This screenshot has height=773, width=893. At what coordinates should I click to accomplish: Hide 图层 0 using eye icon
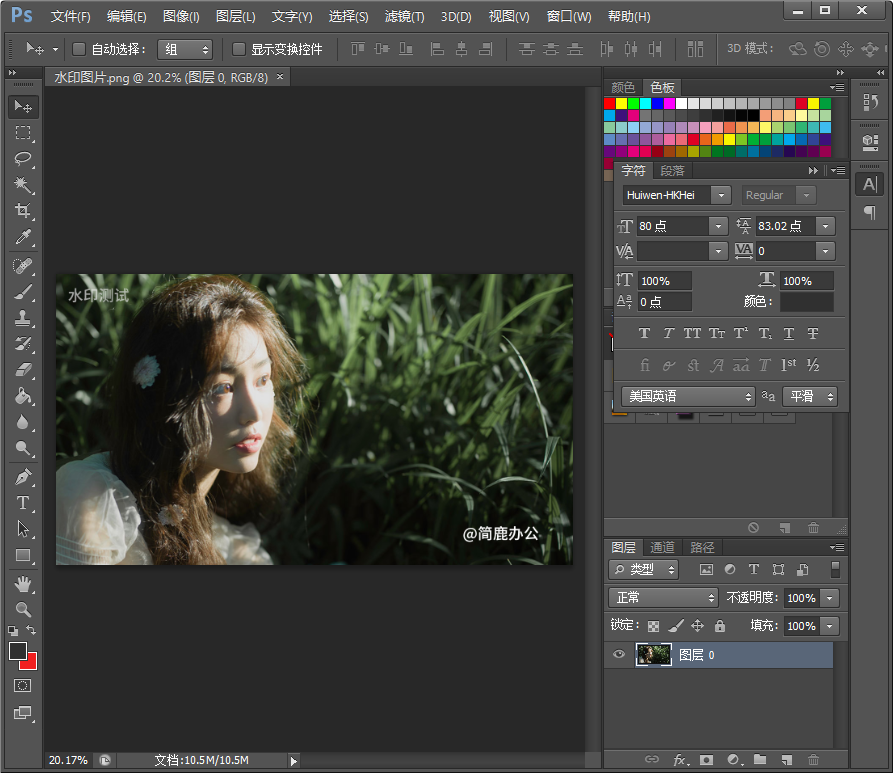[619, 655]
